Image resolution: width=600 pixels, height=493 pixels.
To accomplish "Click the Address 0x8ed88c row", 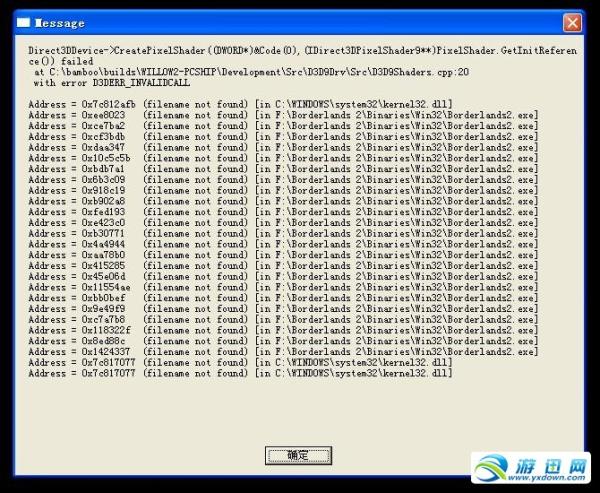I will (x=283, y=341).
